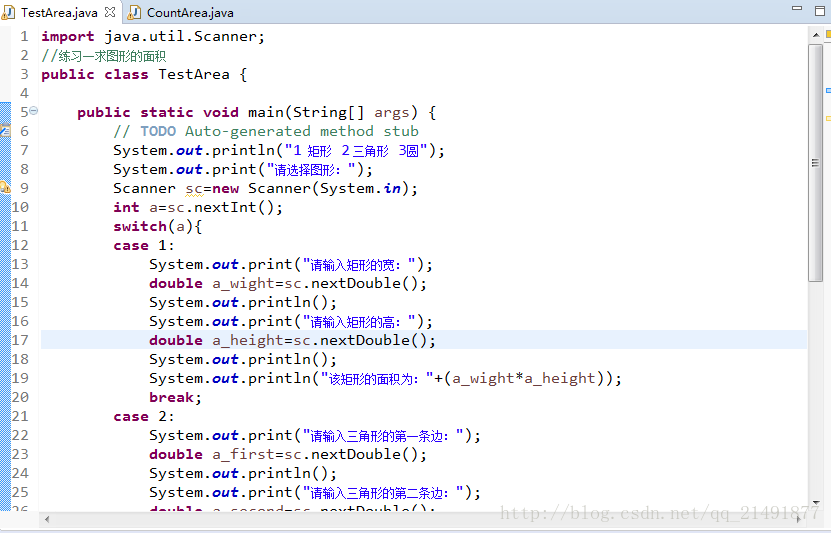Click the vertical scrollbar thumb

click(x=815, y=163)
